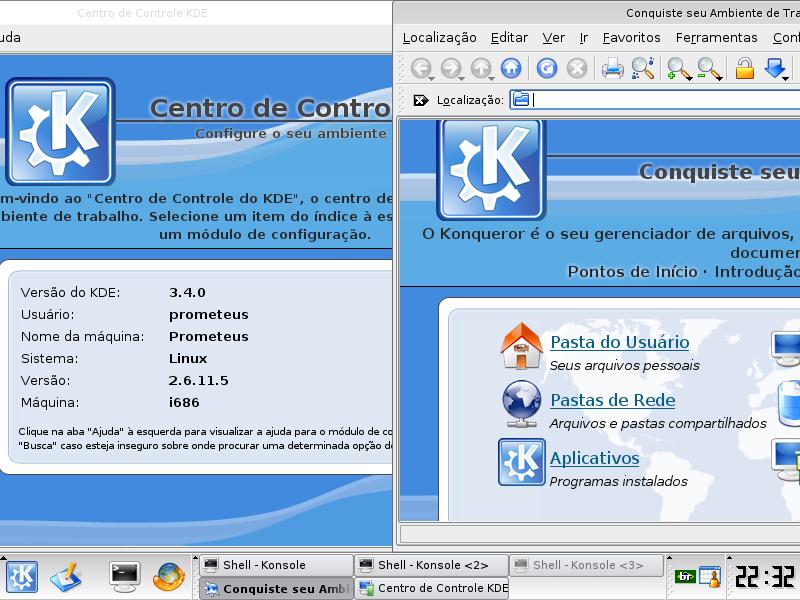
Task: Clear the location bar with black X icon
Action: click(x=420, y=100)
